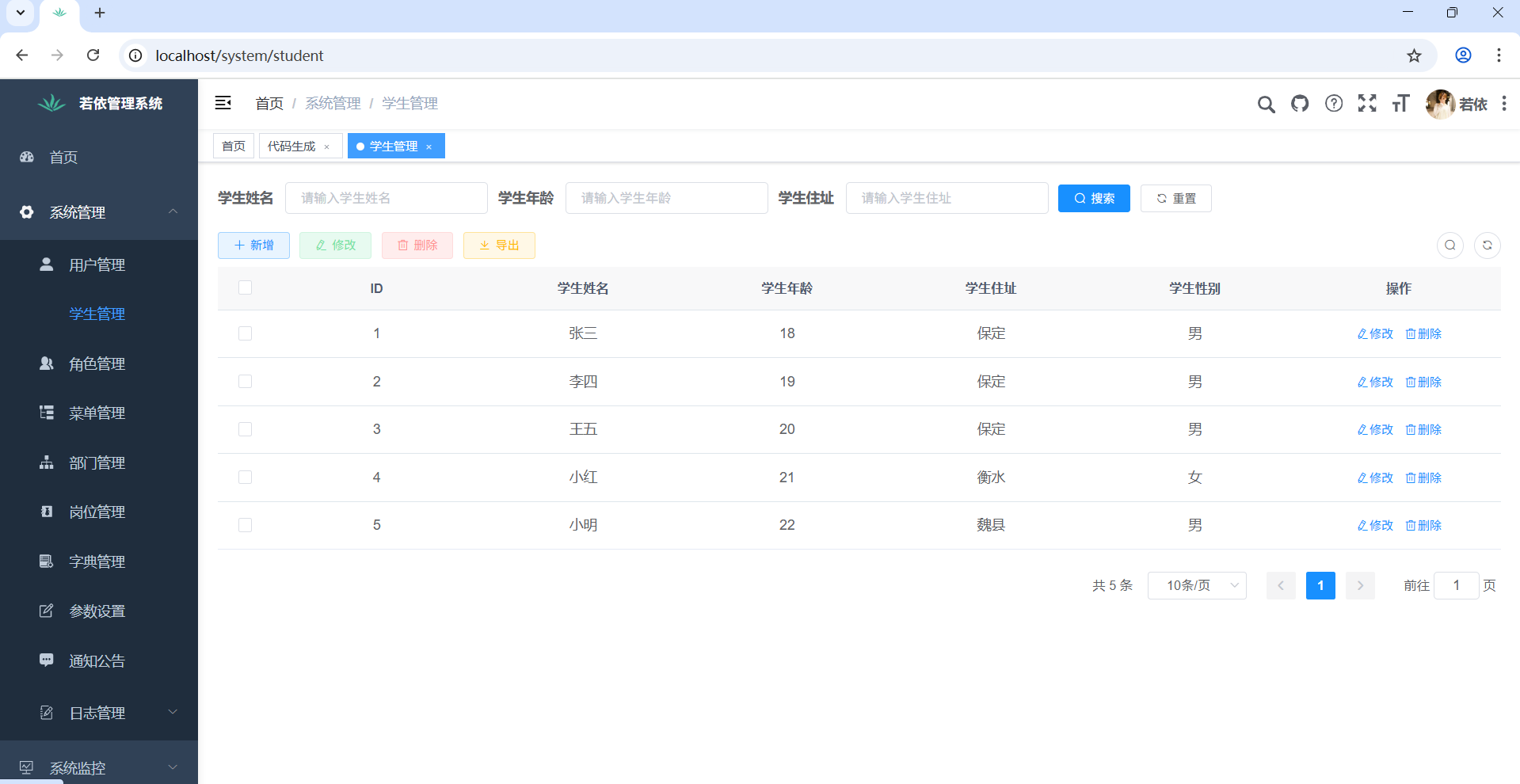Bookmark this page star icon
The image size is (1520, 784).
pos(1414,55)
